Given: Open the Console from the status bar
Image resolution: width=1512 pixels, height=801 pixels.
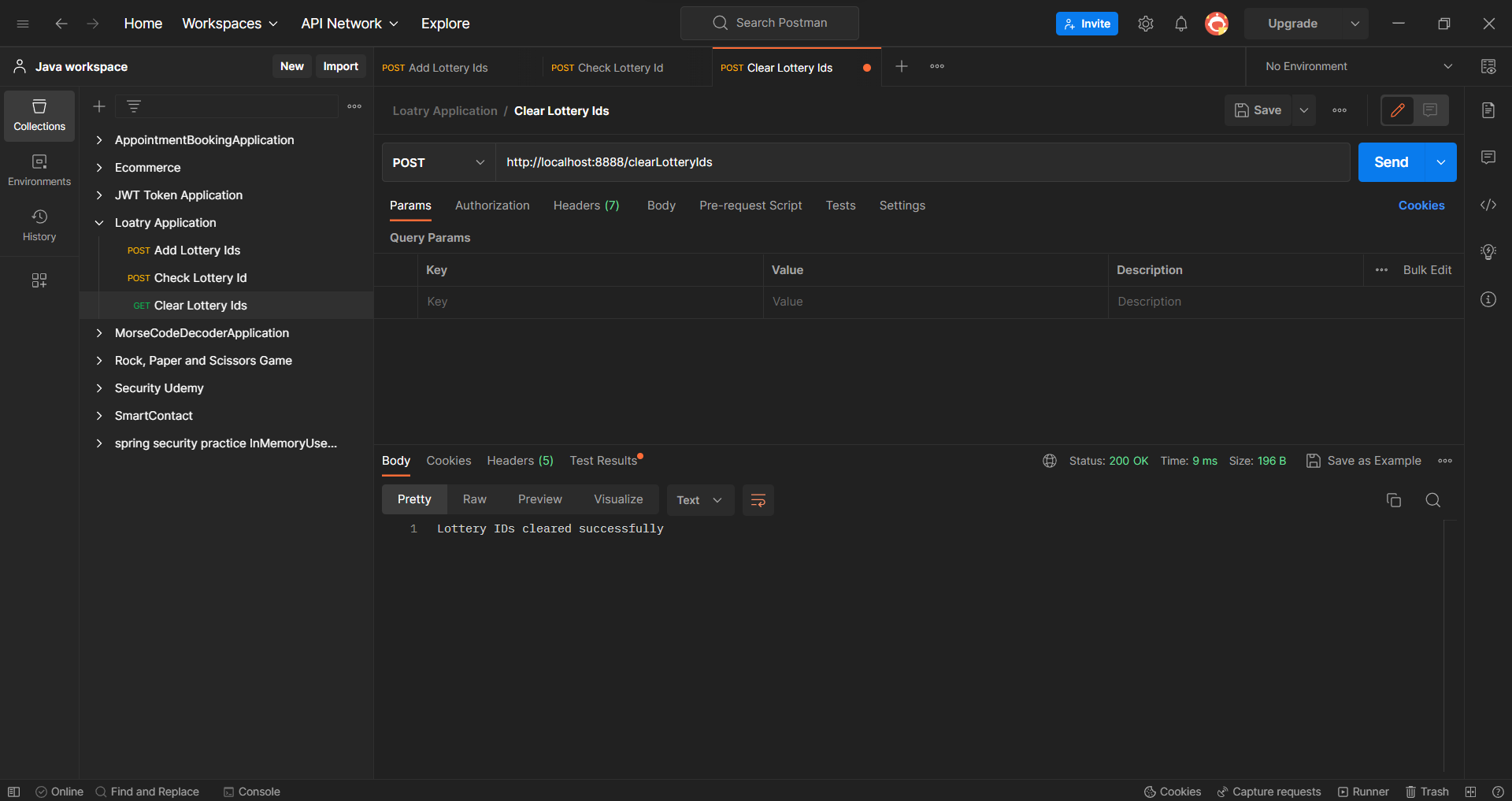Looking at the screenshot, I should (252, 792).
